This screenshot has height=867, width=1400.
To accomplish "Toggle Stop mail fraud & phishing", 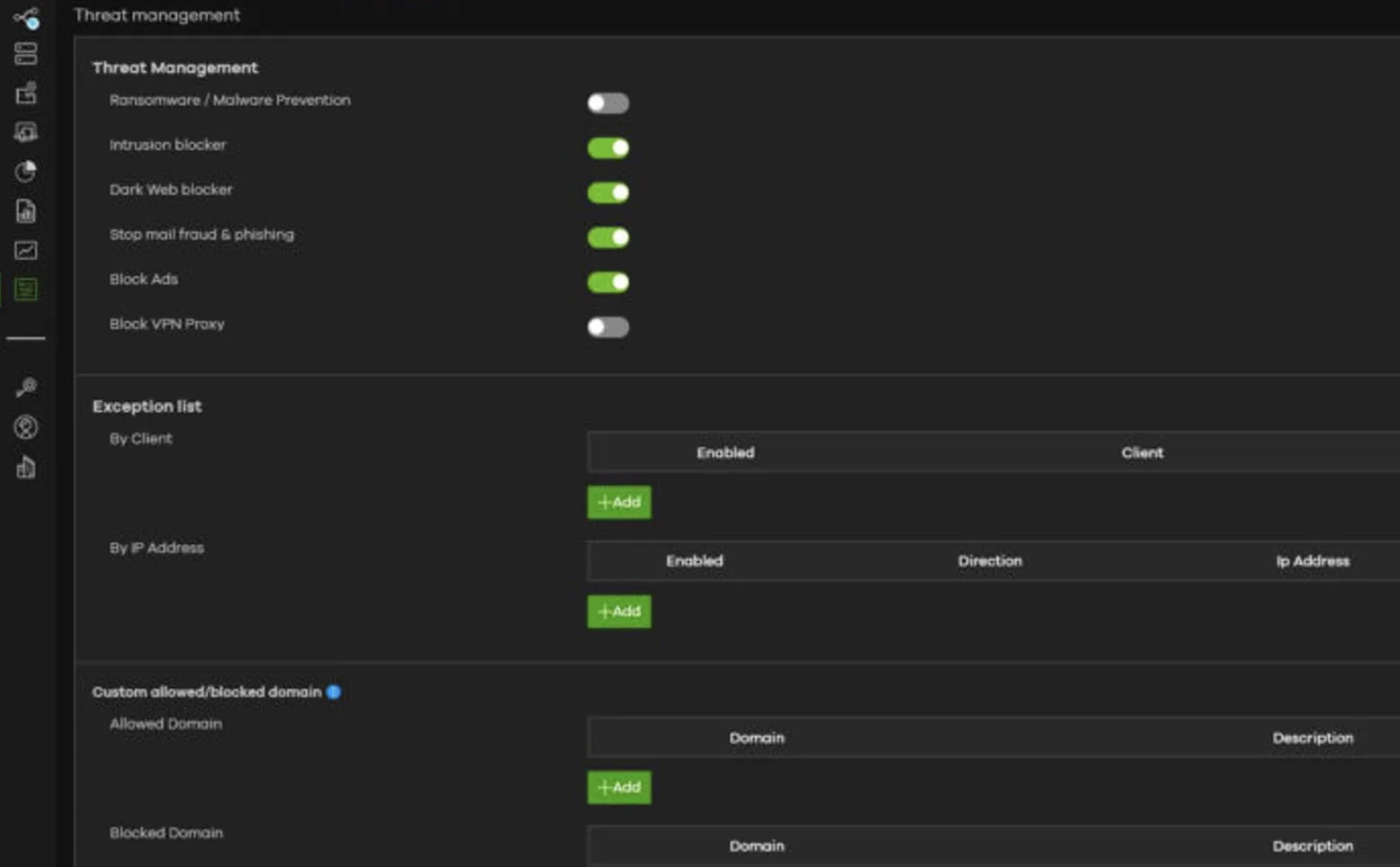I will (608, 237).
